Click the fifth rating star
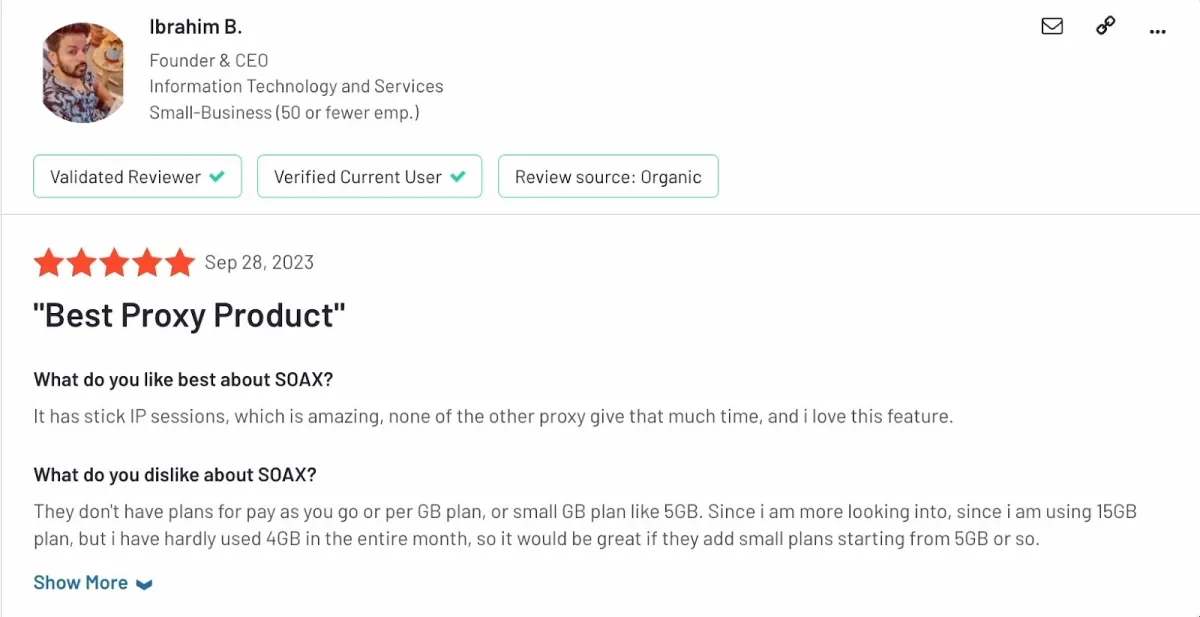The height and width of the screenshot is (617, 1200). (x=180, y=263)
